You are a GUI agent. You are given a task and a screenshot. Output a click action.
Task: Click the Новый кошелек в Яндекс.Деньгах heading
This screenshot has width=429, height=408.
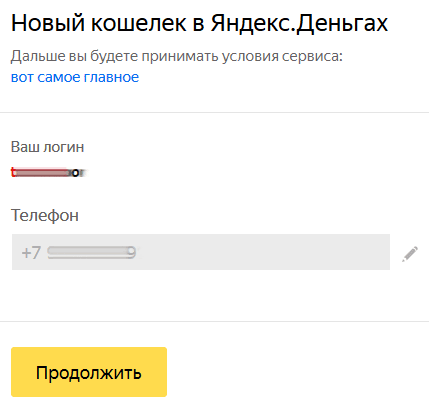pos(200,23)
